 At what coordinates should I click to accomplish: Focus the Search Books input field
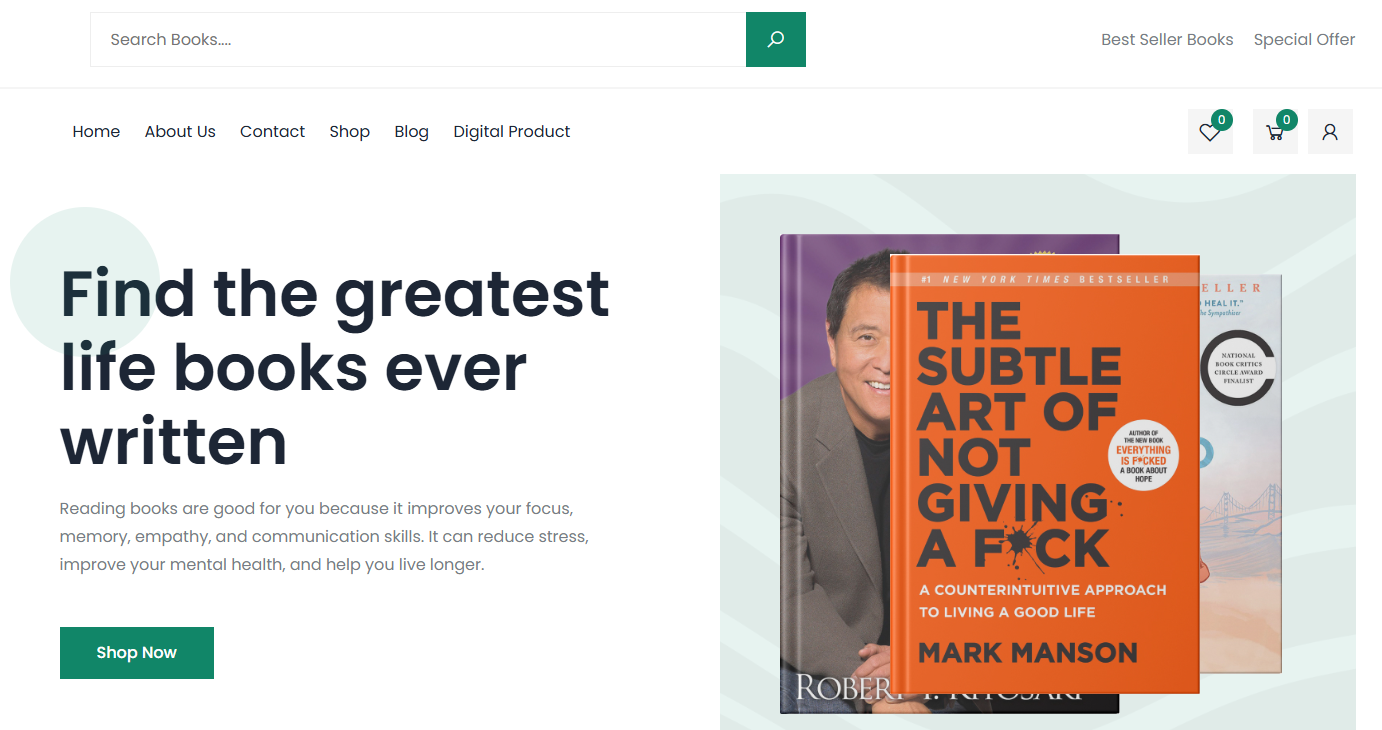418,40
